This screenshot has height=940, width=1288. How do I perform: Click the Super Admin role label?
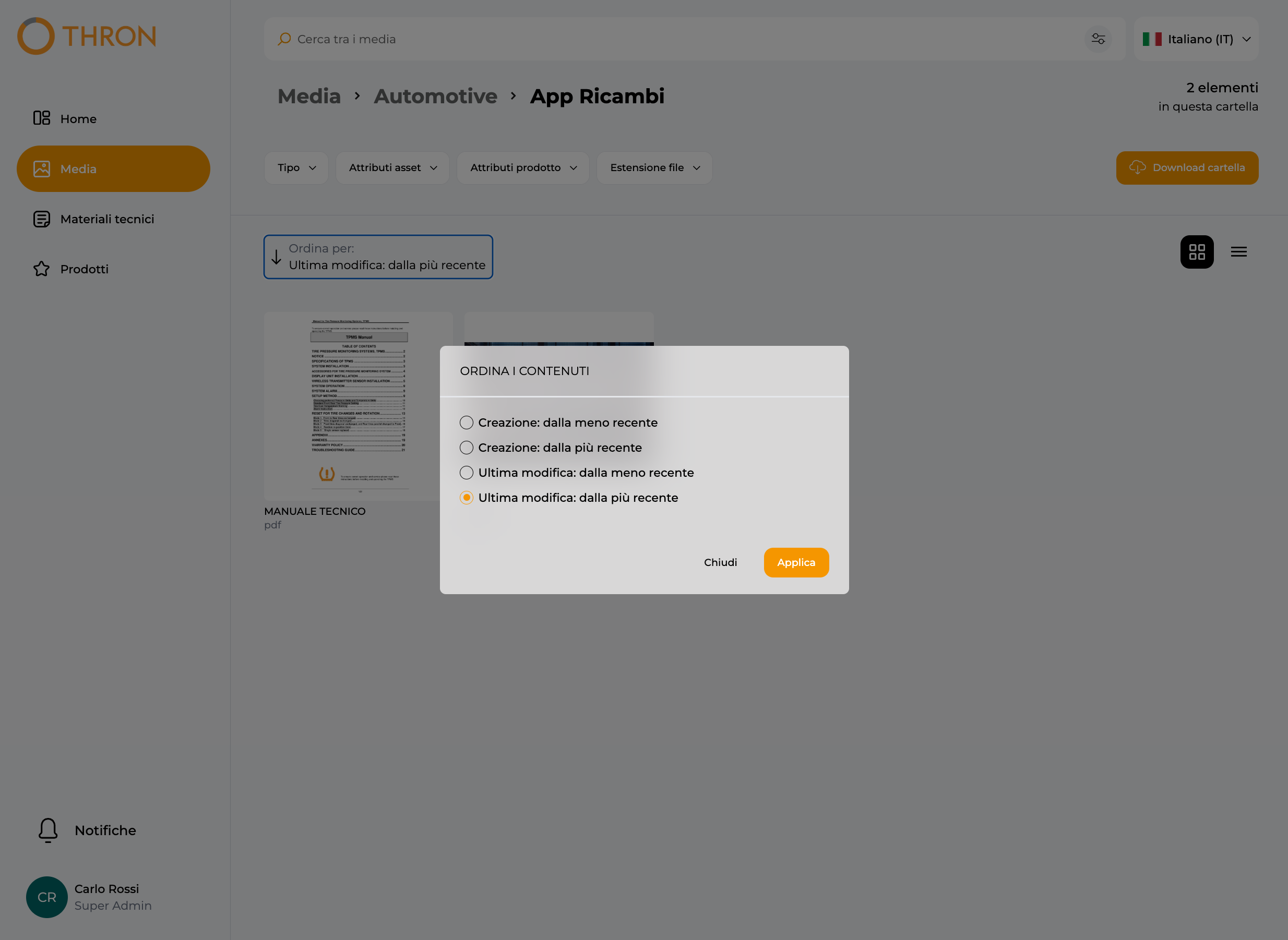pos(113,906)
